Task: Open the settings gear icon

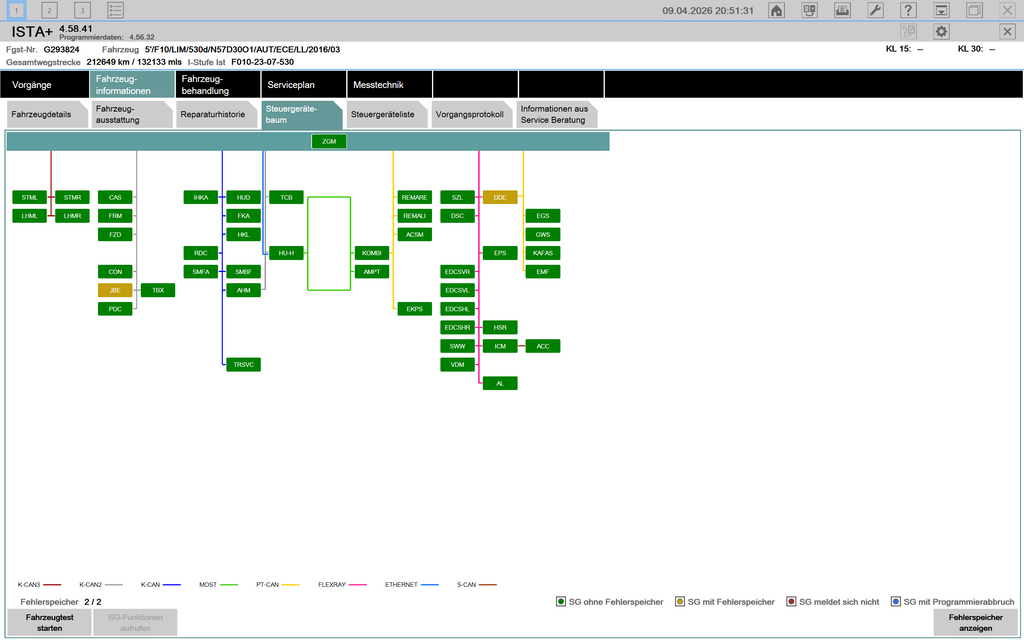Action: point(941,32)
